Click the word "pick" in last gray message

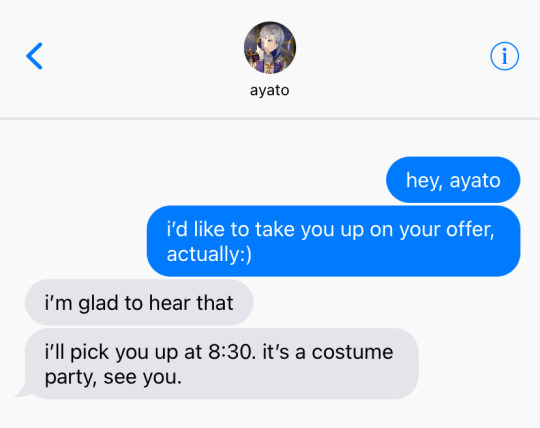click(90, 353)
